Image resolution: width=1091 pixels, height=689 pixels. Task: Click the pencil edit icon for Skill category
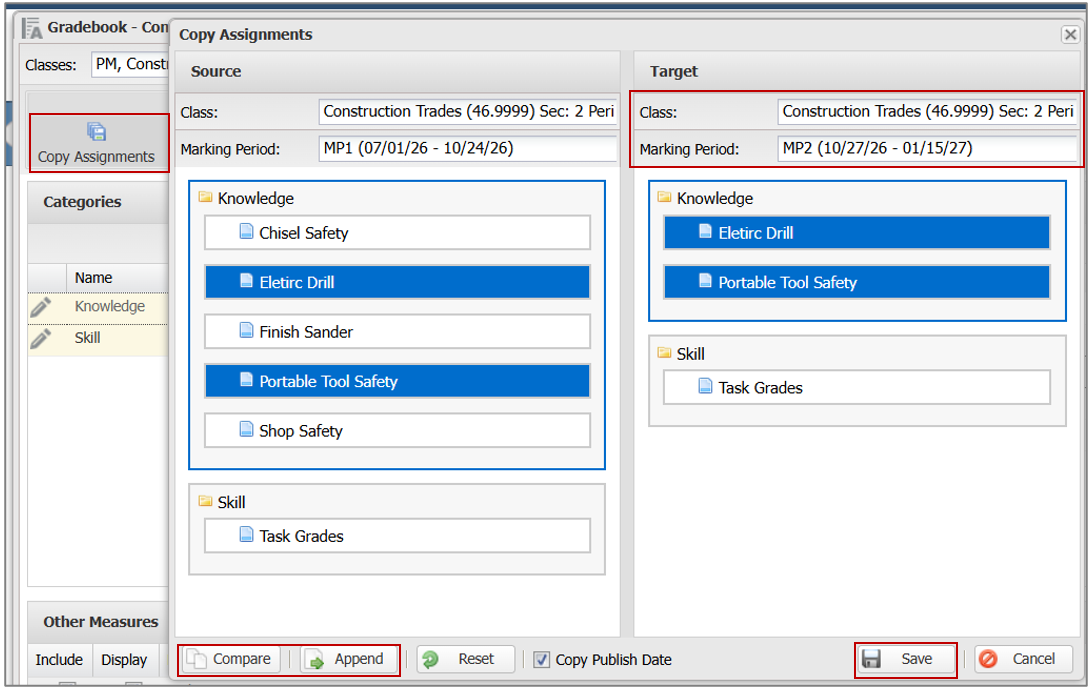pos(40,339)
